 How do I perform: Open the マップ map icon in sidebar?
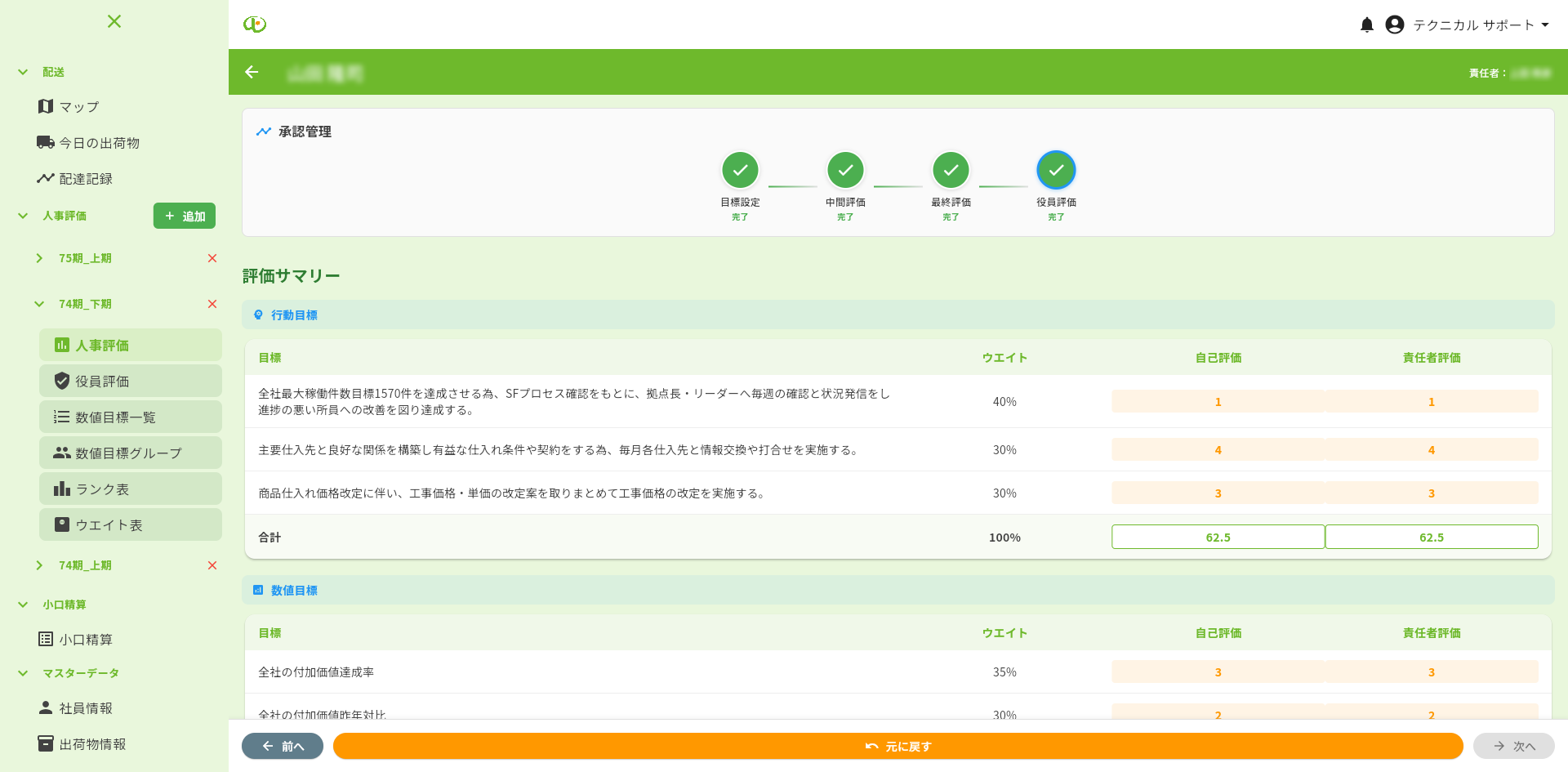47,106
